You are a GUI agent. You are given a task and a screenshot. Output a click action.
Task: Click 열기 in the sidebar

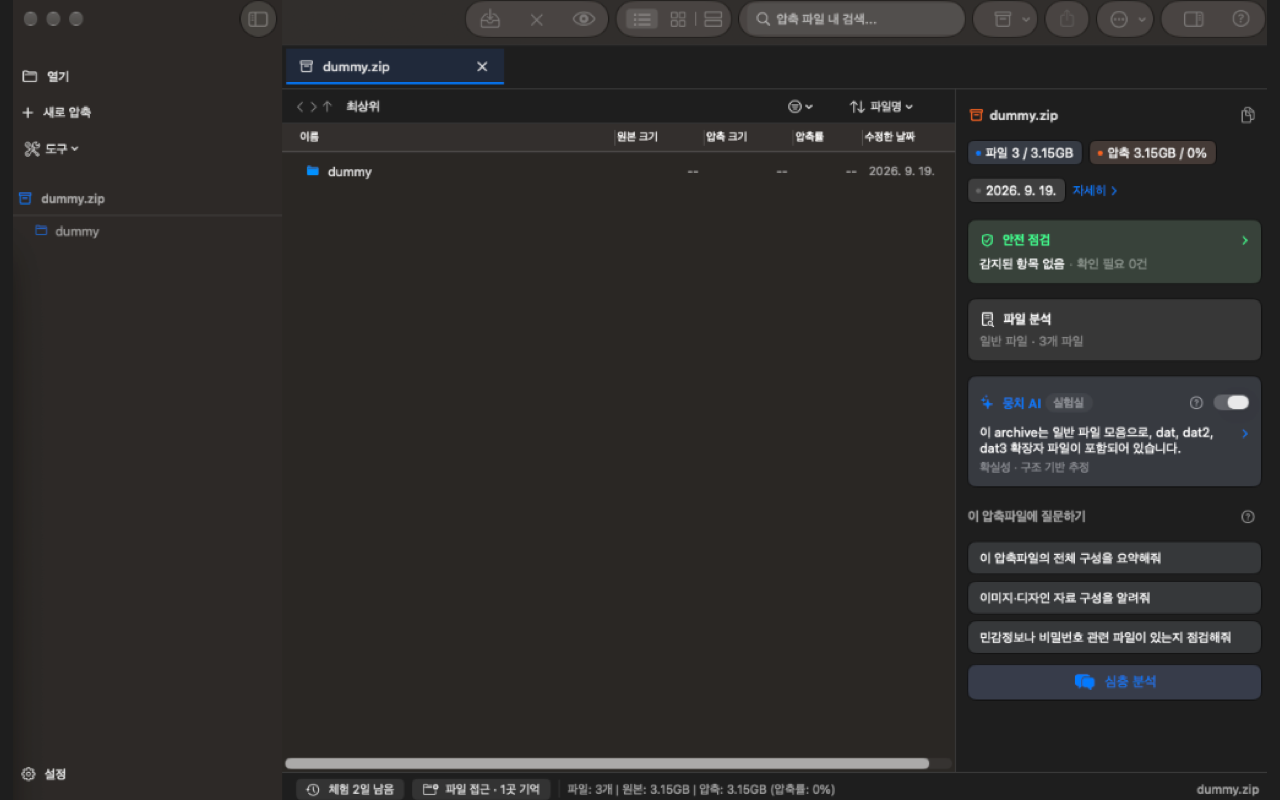(x=46, y=76)
